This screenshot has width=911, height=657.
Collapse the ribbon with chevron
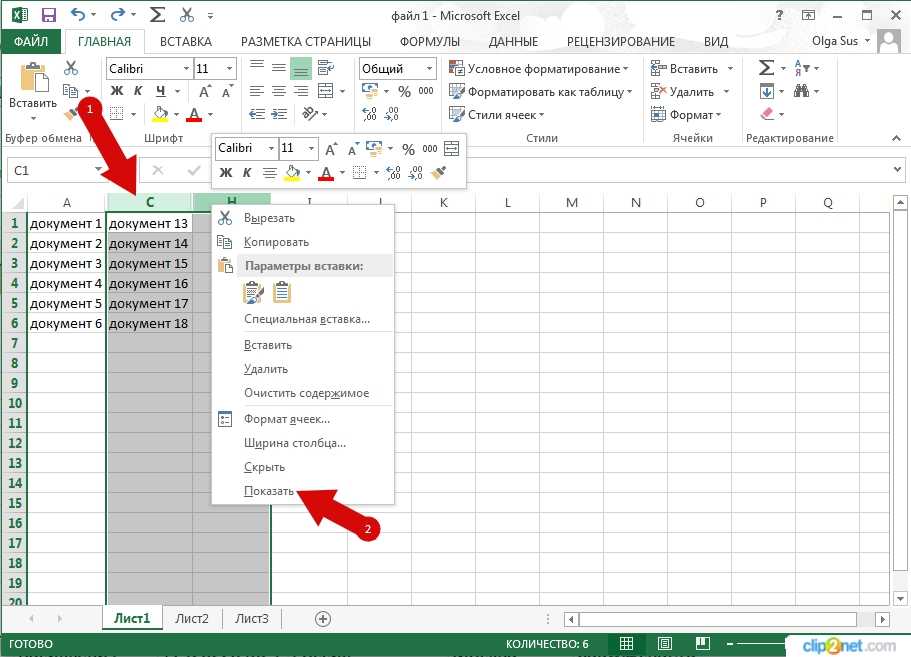click(x=896, y=138)
